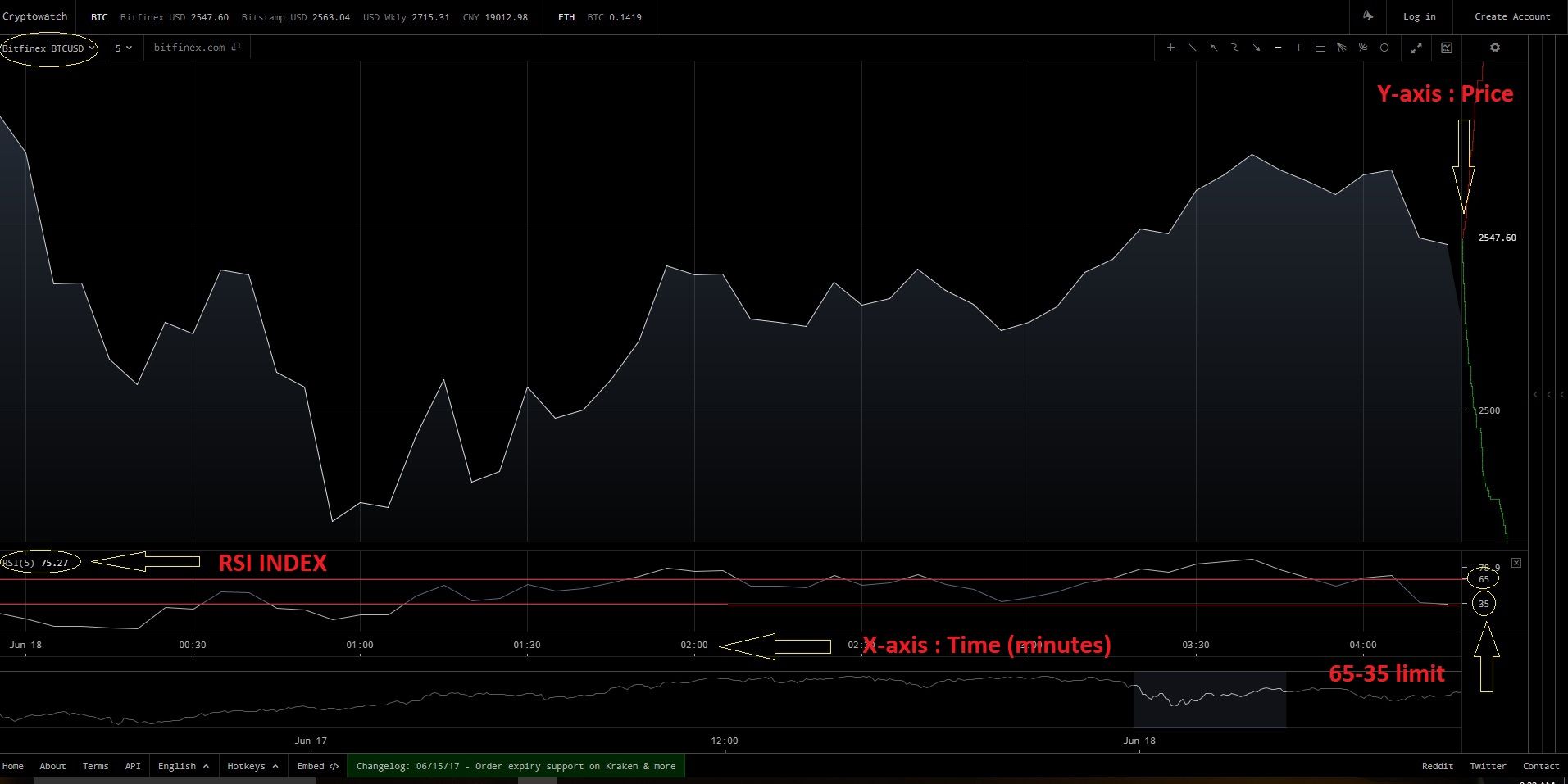Viewport: 1568px width, 784px height.
Task: Select the ray line with midpoint tool
Action: pyautogui.click(x=1214, y=48)
